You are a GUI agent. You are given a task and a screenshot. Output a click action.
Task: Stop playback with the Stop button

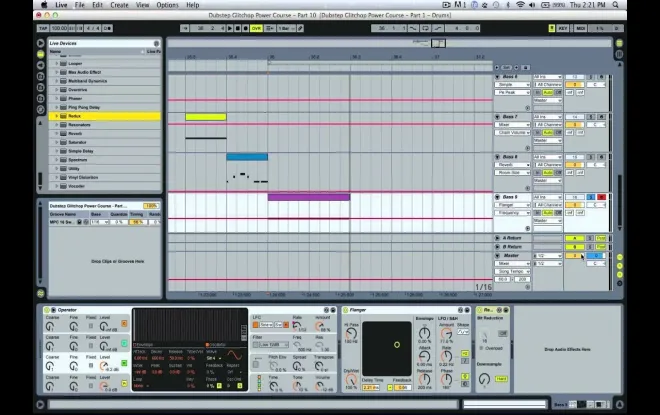point(238,28)
